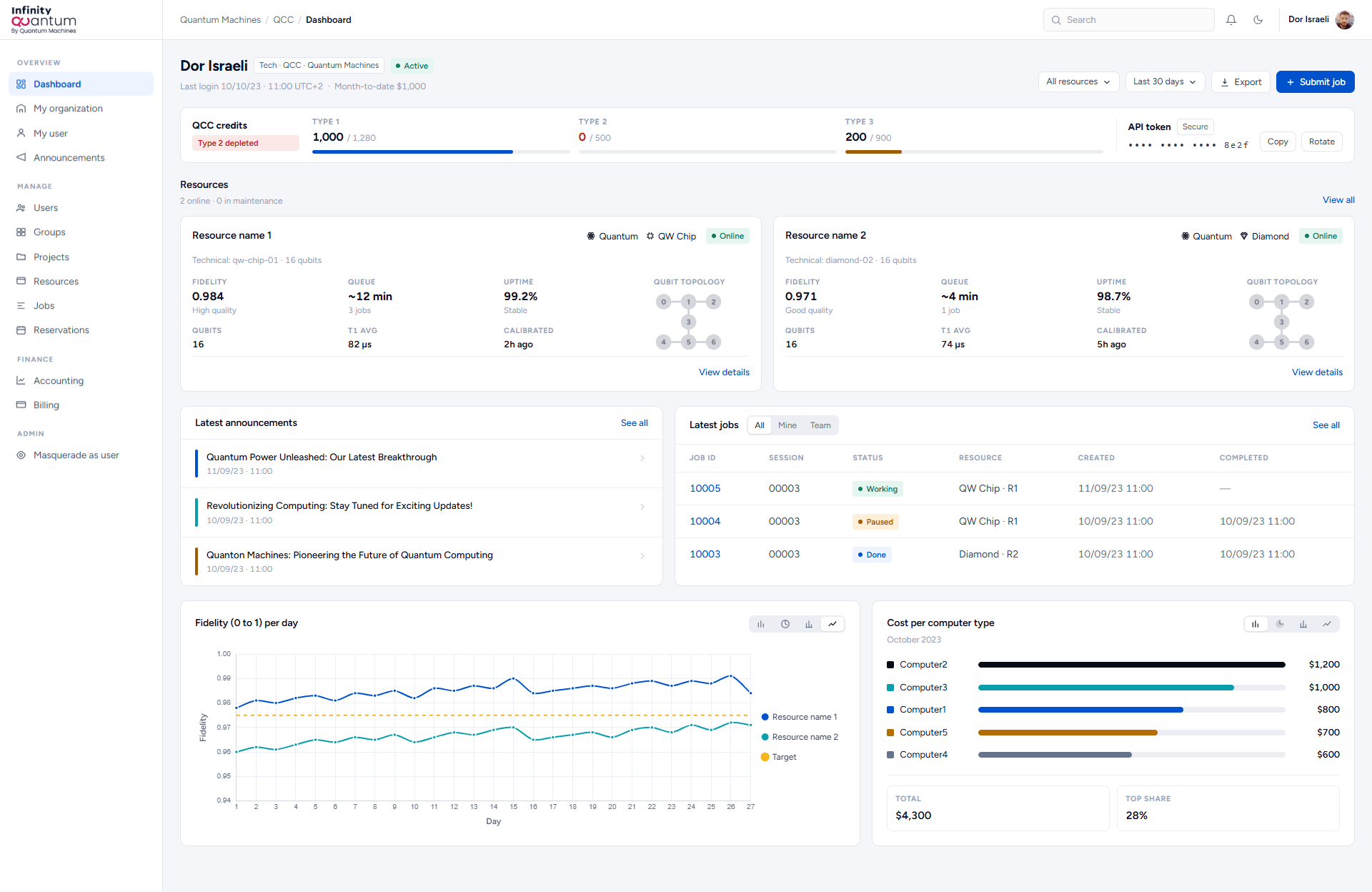Select the first bar view in Cost chart
This screenshot has width=1372, height=892.
point(1256,624)
